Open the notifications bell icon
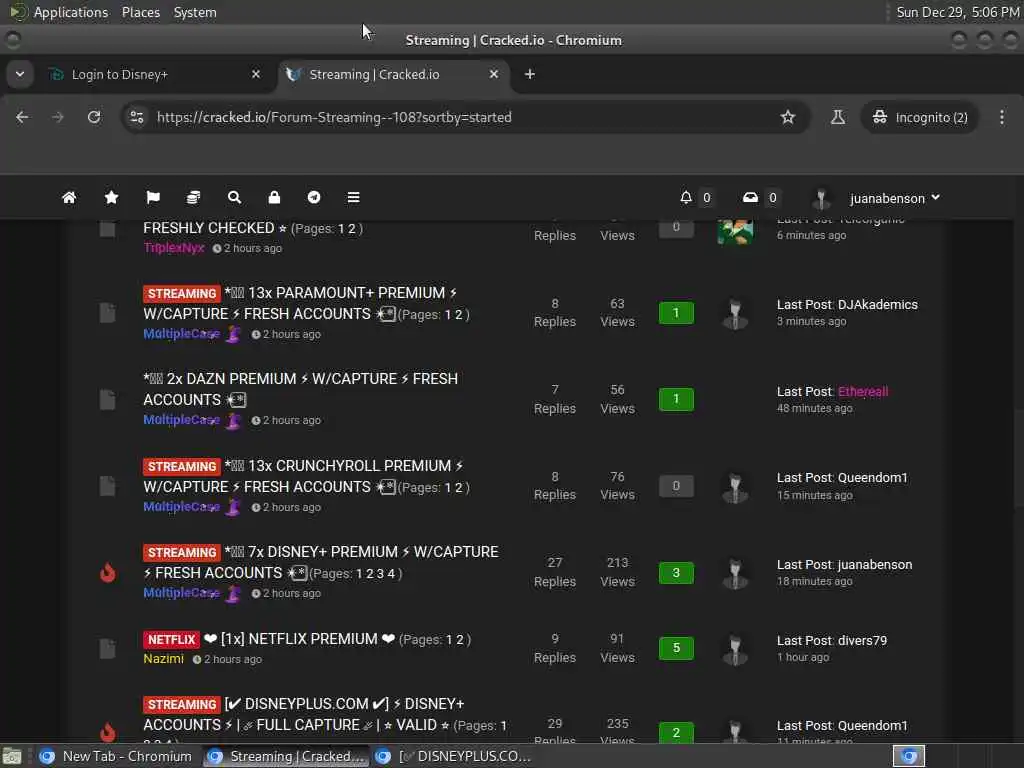Viewport: 1024px width, 768px height. [686, 197]
